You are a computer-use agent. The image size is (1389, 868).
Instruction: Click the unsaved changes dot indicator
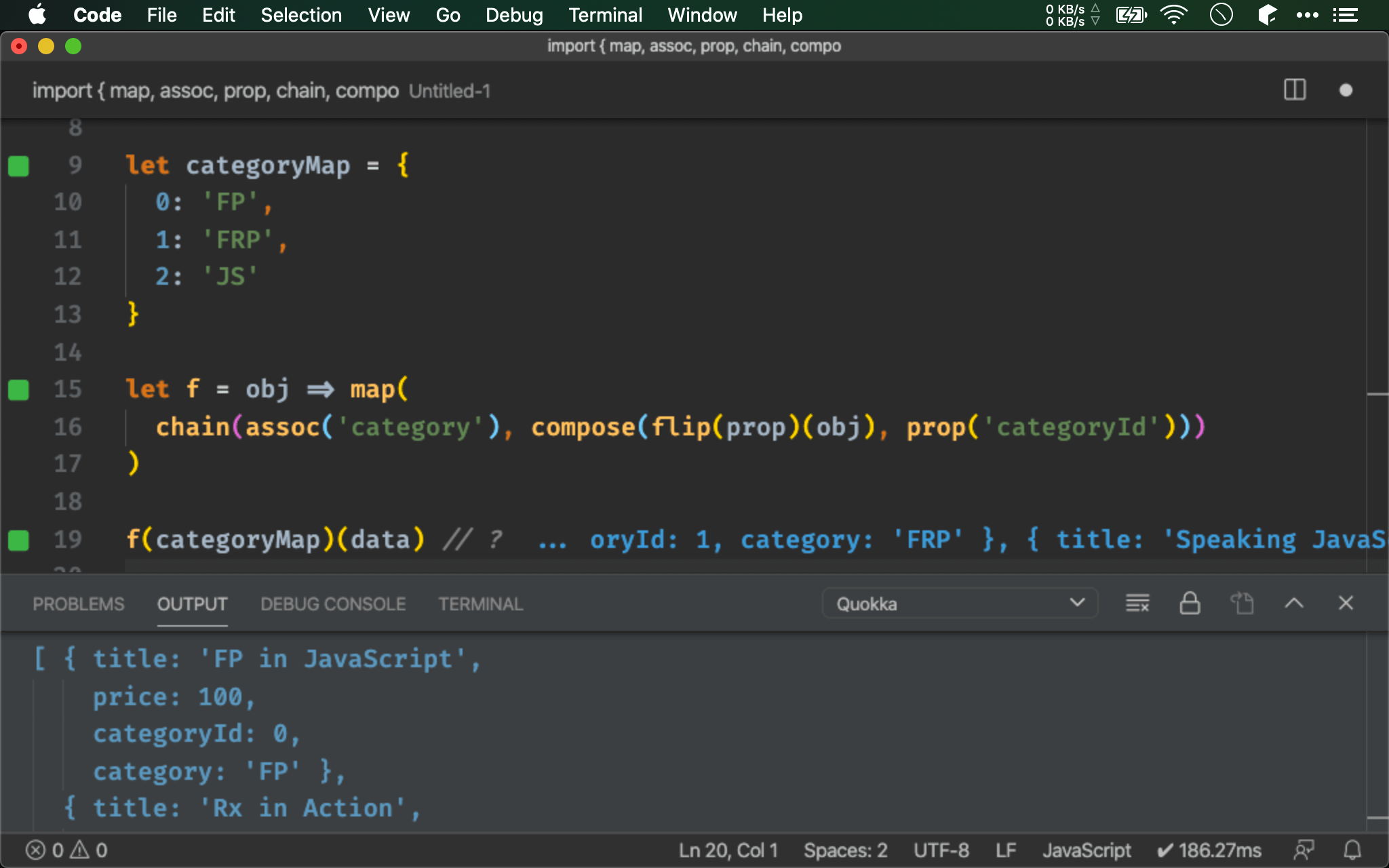1346,90
